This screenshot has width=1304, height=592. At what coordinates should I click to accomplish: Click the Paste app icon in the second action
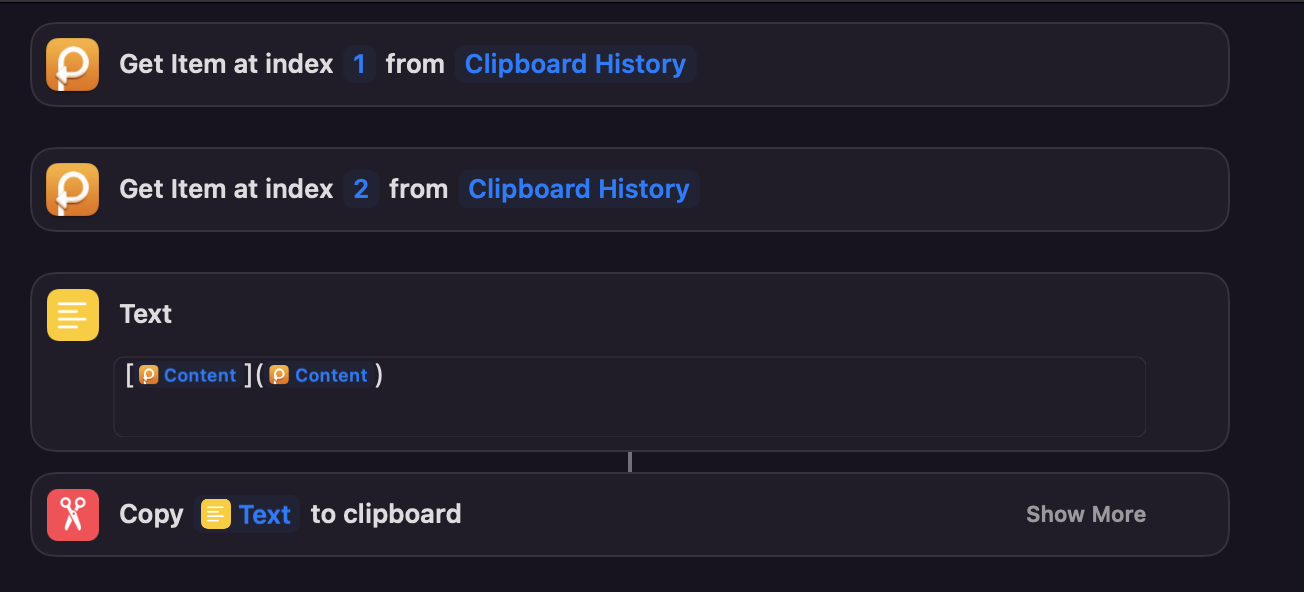point(72,189)
